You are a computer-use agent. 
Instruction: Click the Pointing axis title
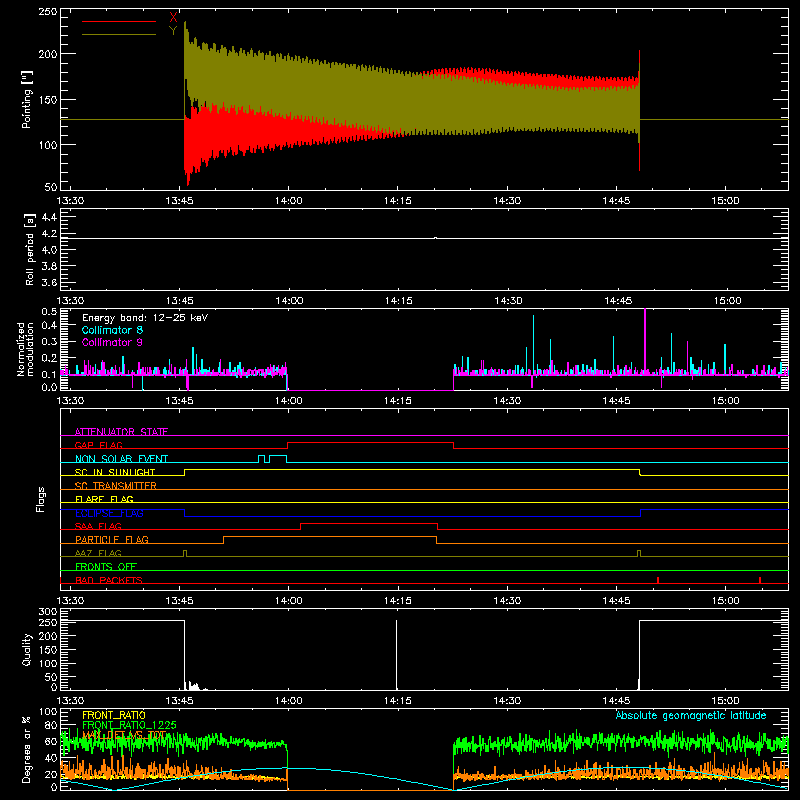coord(27,99)
